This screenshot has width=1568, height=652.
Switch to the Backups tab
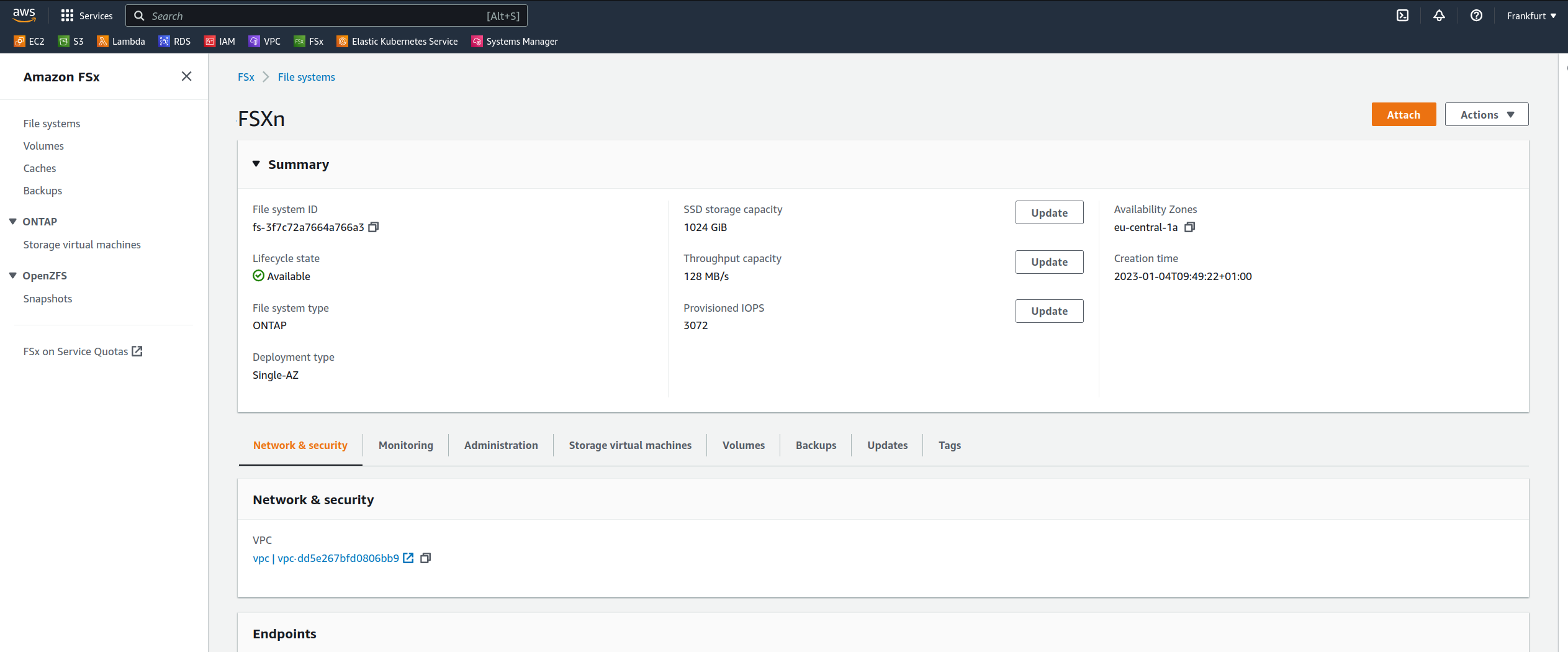click(x=816, y=445)
